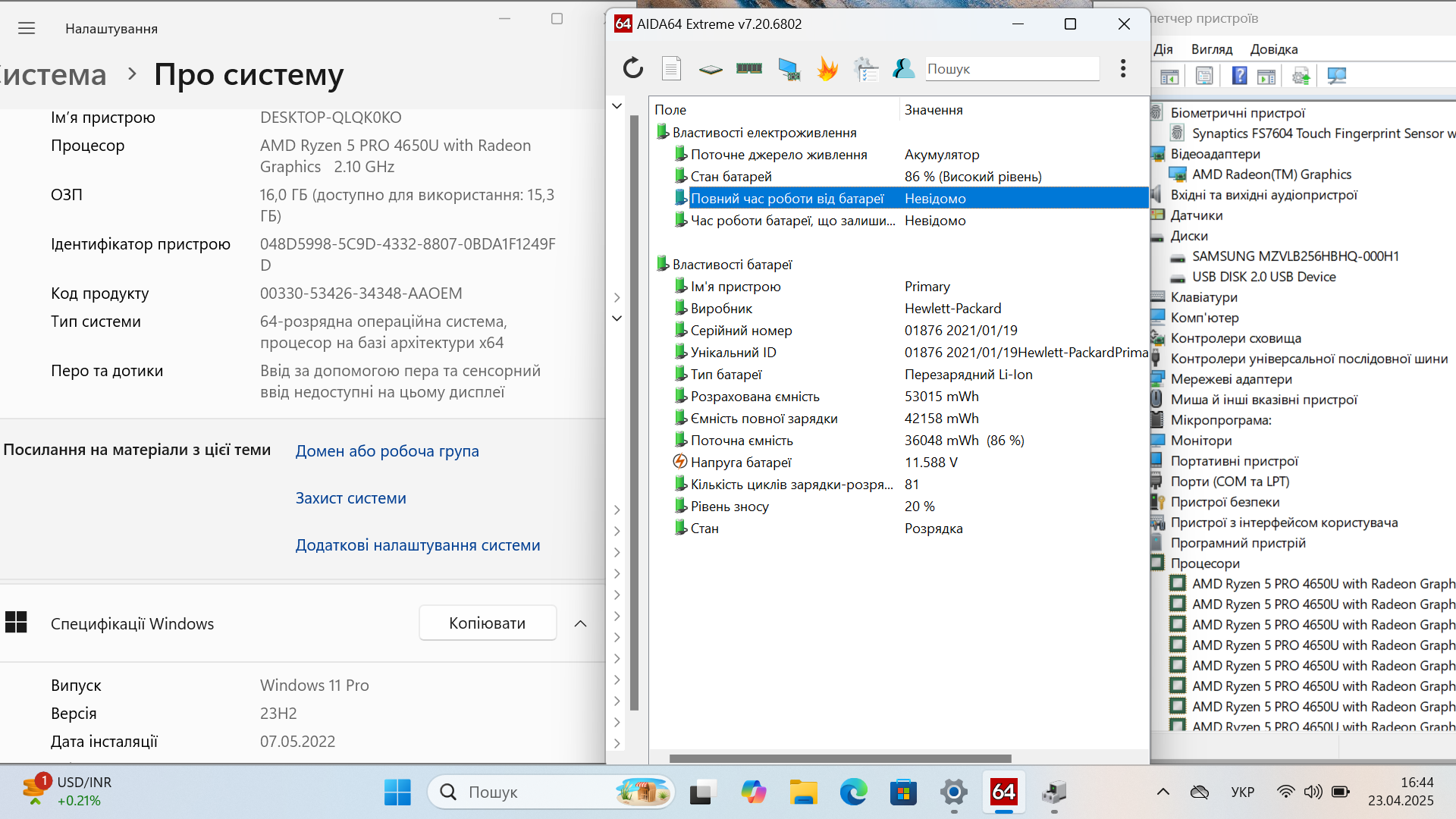
Task: Select Біометричні пристрої in Device Manager
Action: pyautogui.click(x=1238, y=113)
